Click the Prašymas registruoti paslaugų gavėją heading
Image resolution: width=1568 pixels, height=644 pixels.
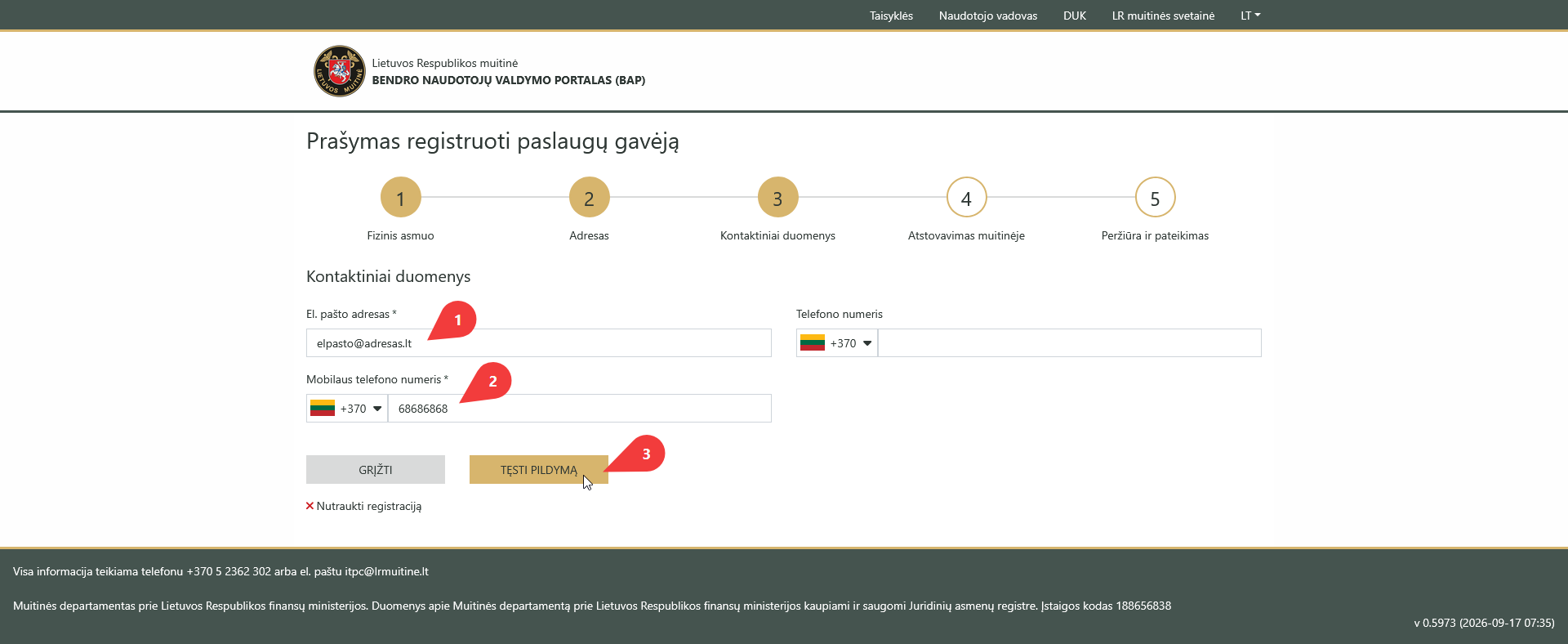492,141
